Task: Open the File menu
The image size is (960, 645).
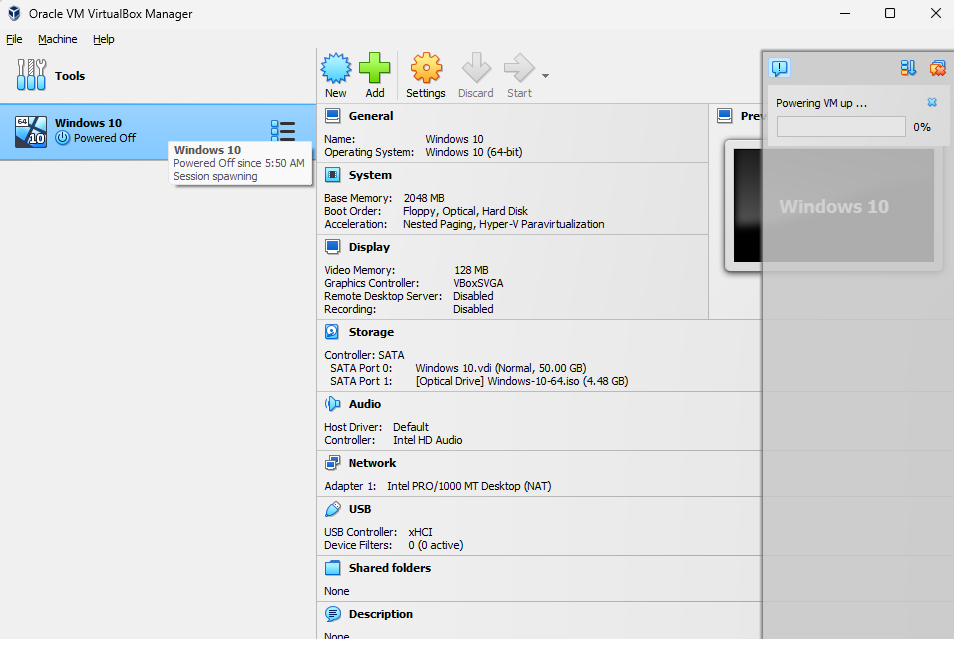Action: (14, 39)
